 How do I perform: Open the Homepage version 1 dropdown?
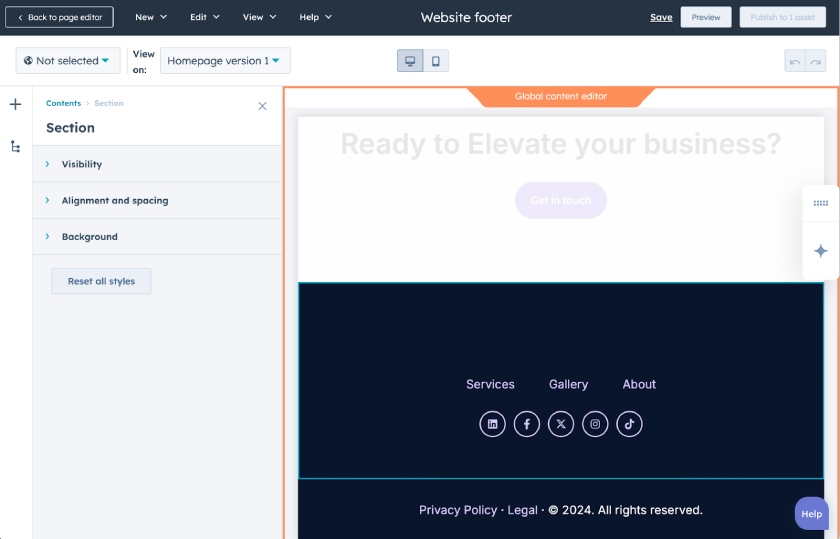tap(225, 61)
